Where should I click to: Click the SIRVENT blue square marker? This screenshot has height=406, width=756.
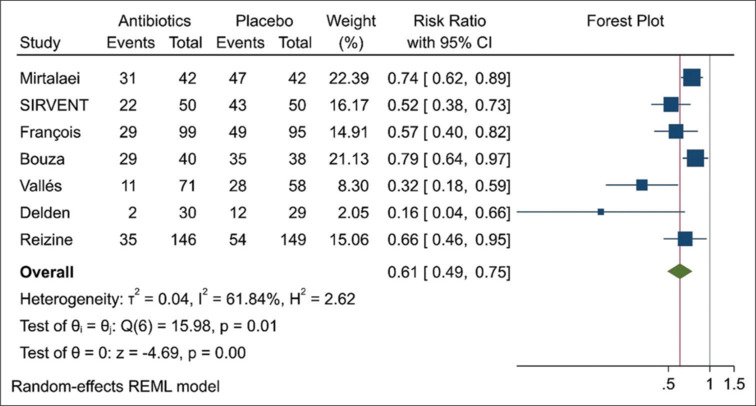pyautogui.click(x=671, y=105)
